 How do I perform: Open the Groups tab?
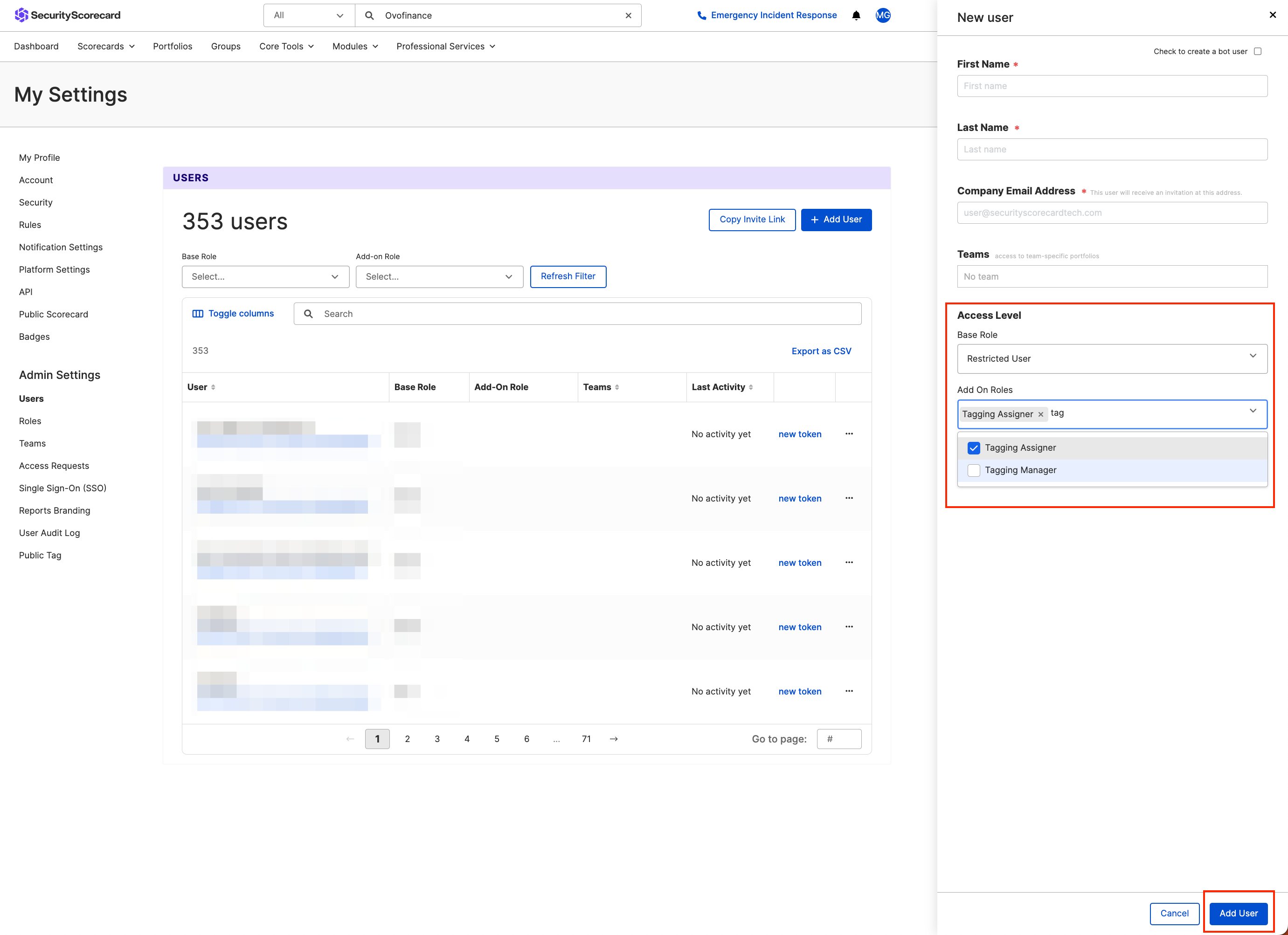tap(225, 46)
